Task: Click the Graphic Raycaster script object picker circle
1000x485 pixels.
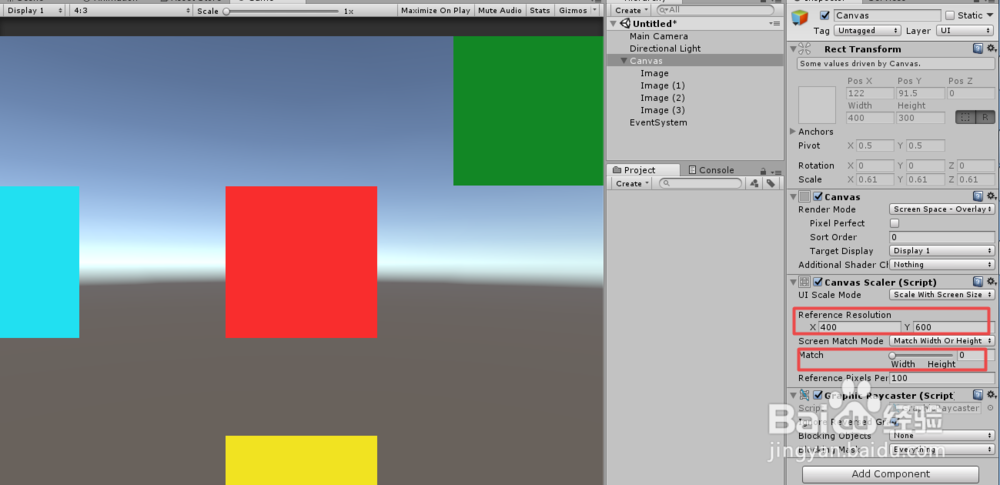Action: (x=990, y=408)
